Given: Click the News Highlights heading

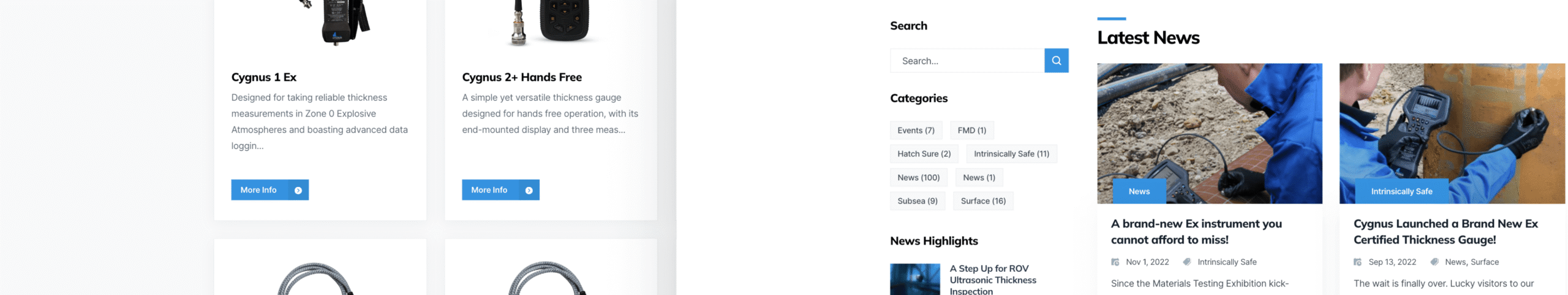Looking at the screenshot, I should (x=933, y=241).
